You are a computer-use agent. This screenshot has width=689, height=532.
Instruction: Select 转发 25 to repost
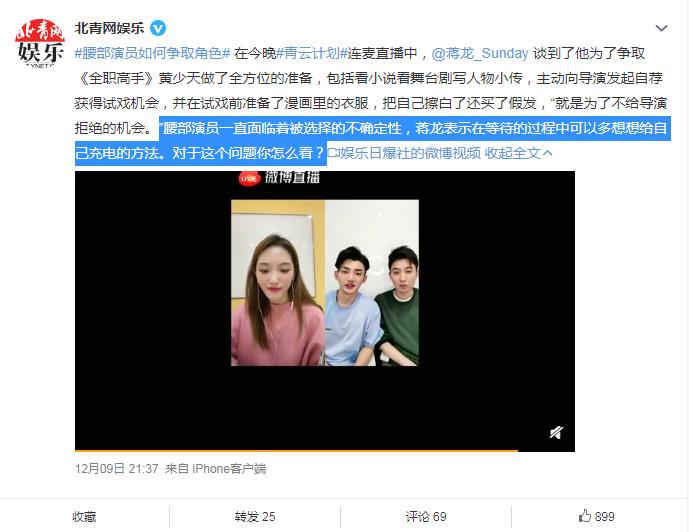255,517
